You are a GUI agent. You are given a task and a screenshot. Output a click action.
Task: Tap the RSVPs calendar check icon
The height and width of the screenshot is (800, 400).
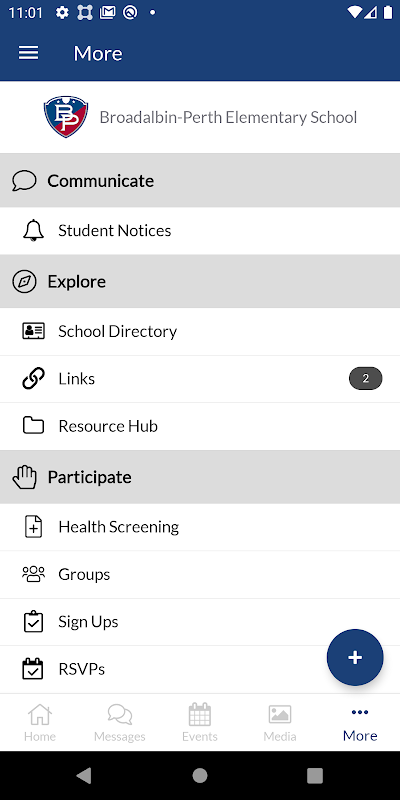coord(33,669)
